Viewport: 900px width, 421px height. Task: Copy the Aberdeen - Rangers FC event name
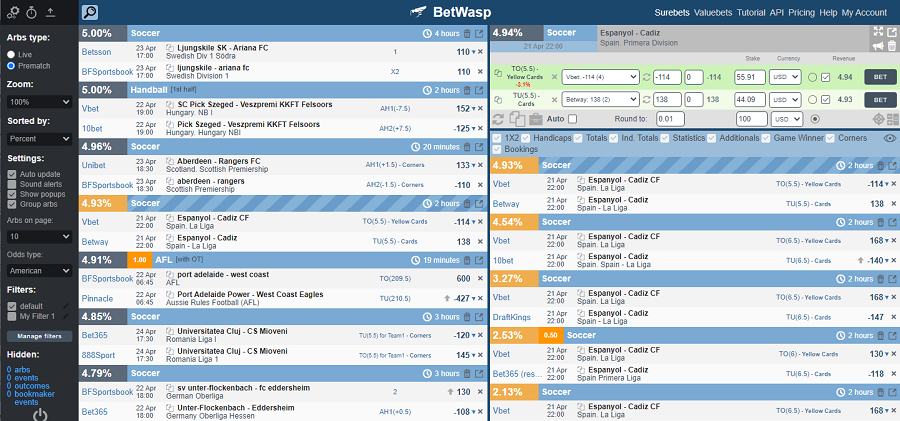(x=170, y=162)
